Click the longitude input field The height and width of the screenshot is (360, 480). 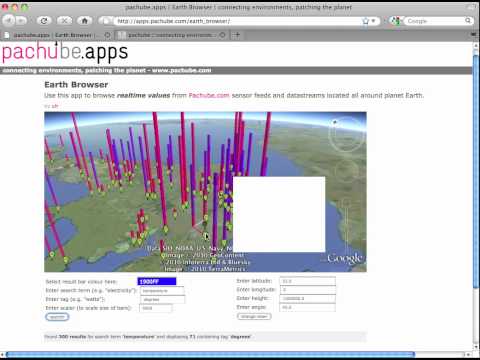tap(307, 290)
